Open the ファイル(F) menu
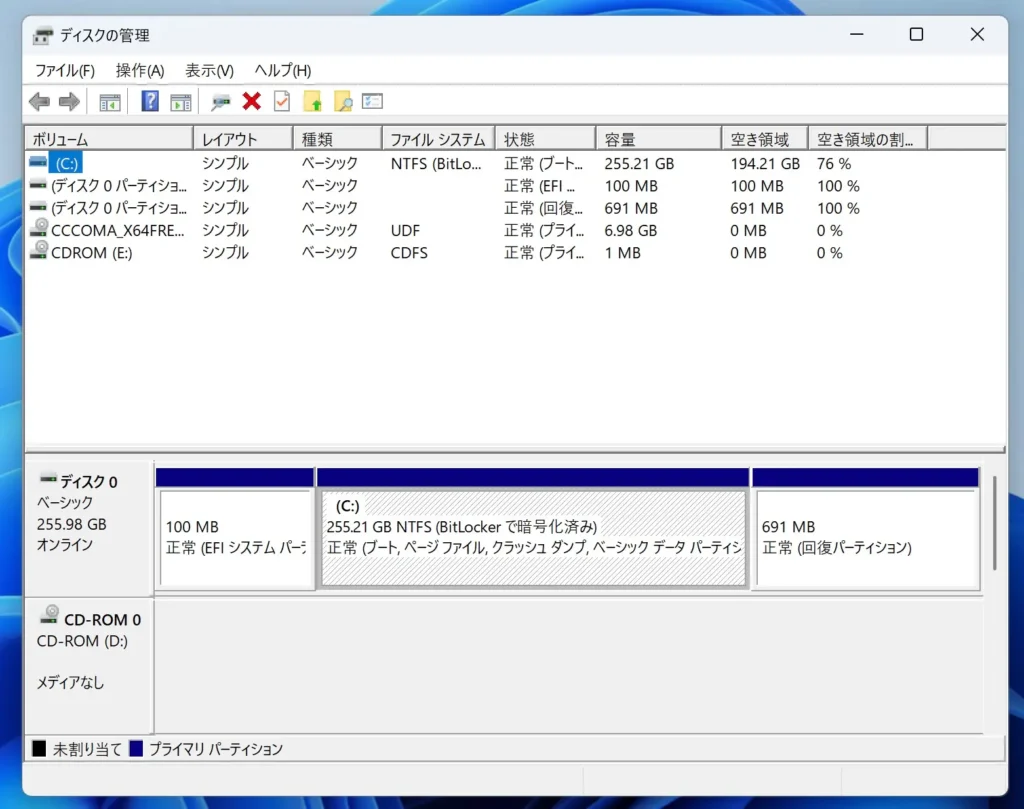The width and height of the screenshot is (1024, 809). [65, 71]
